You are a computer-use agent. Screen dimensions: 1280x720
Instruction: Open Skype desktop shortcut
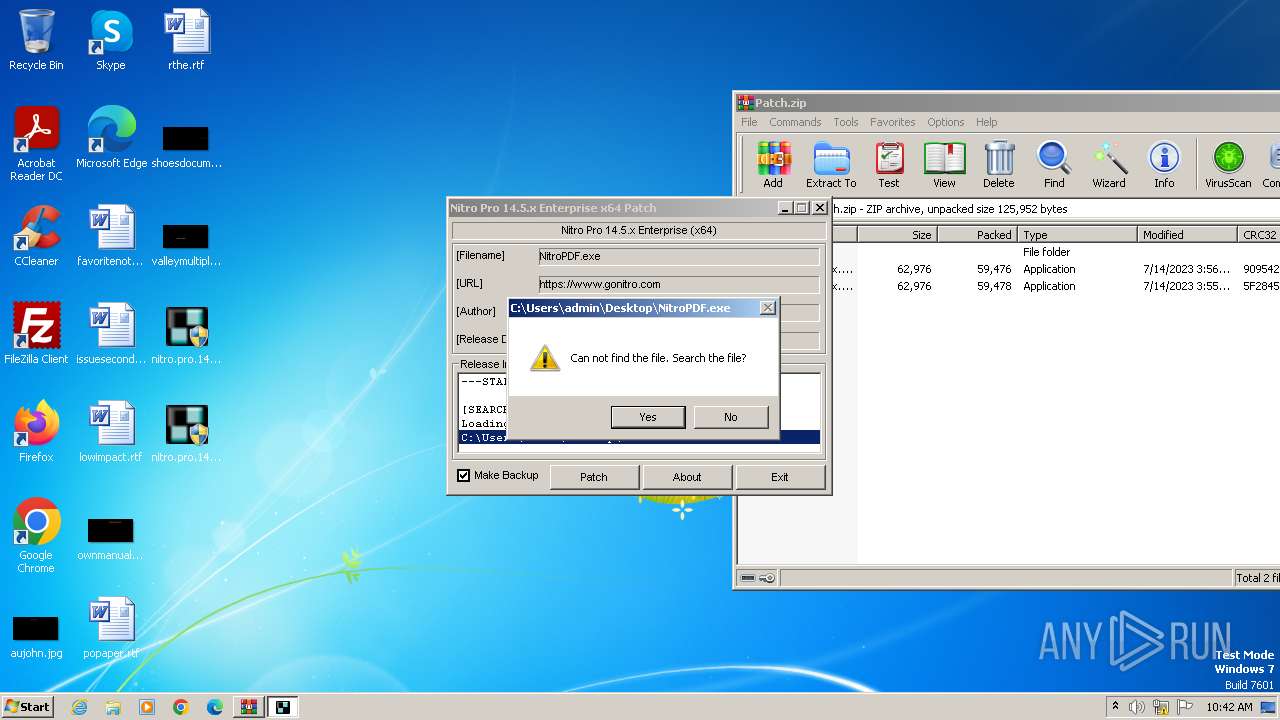[x=110, y=40]
